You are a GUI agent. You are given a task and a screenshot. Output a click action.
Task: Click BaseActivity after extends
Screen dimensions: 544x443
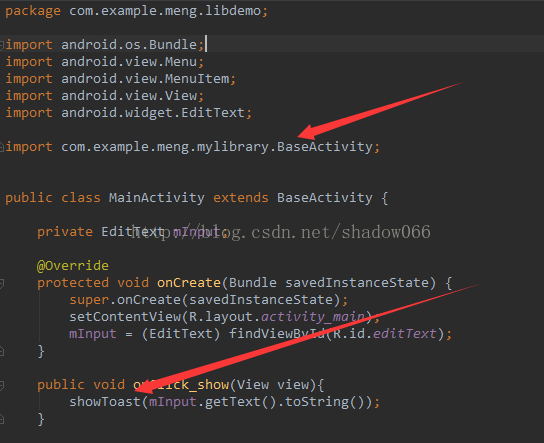[325, 198]
